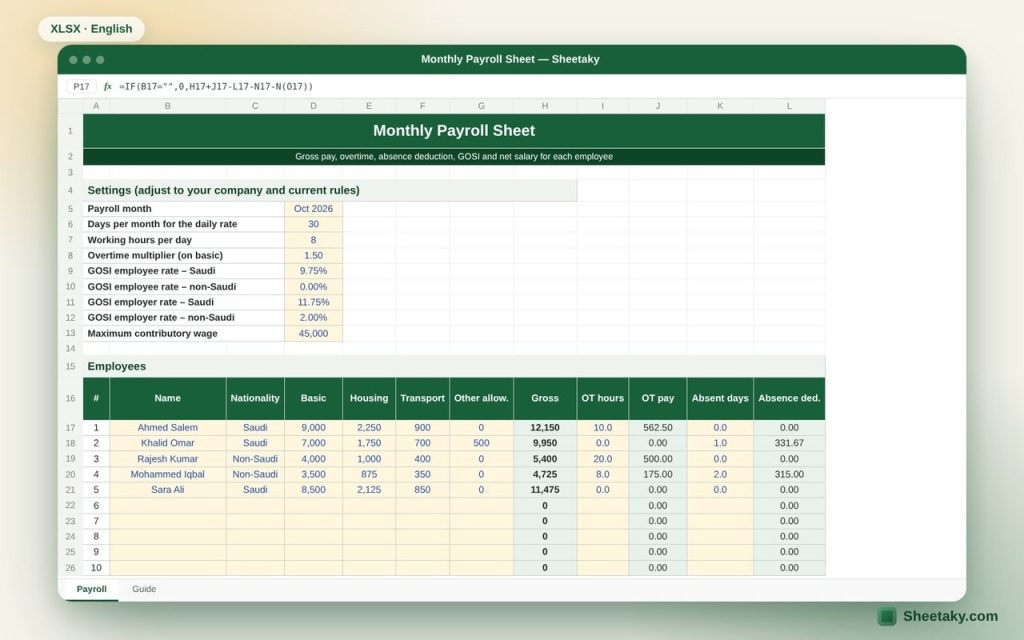Viewport: 1024px width, 640px height.
Task: Select the Rajesh Kumar name cell
Action: pos(168,458)
